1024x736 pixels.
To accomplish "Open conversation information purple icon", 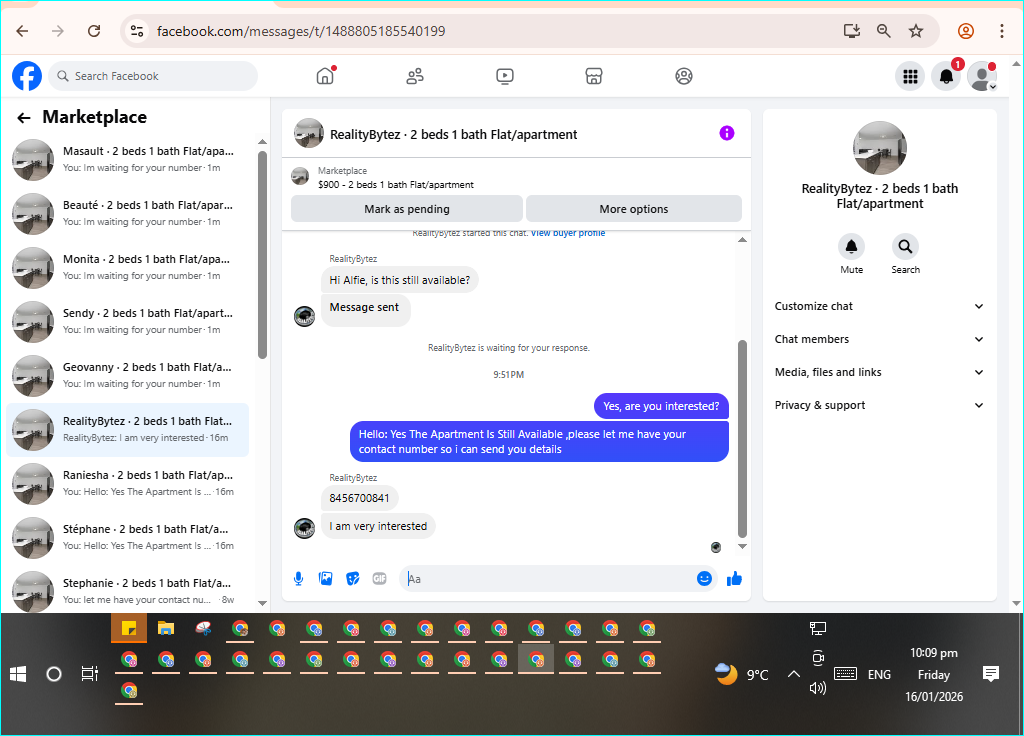I will [727, 133].
